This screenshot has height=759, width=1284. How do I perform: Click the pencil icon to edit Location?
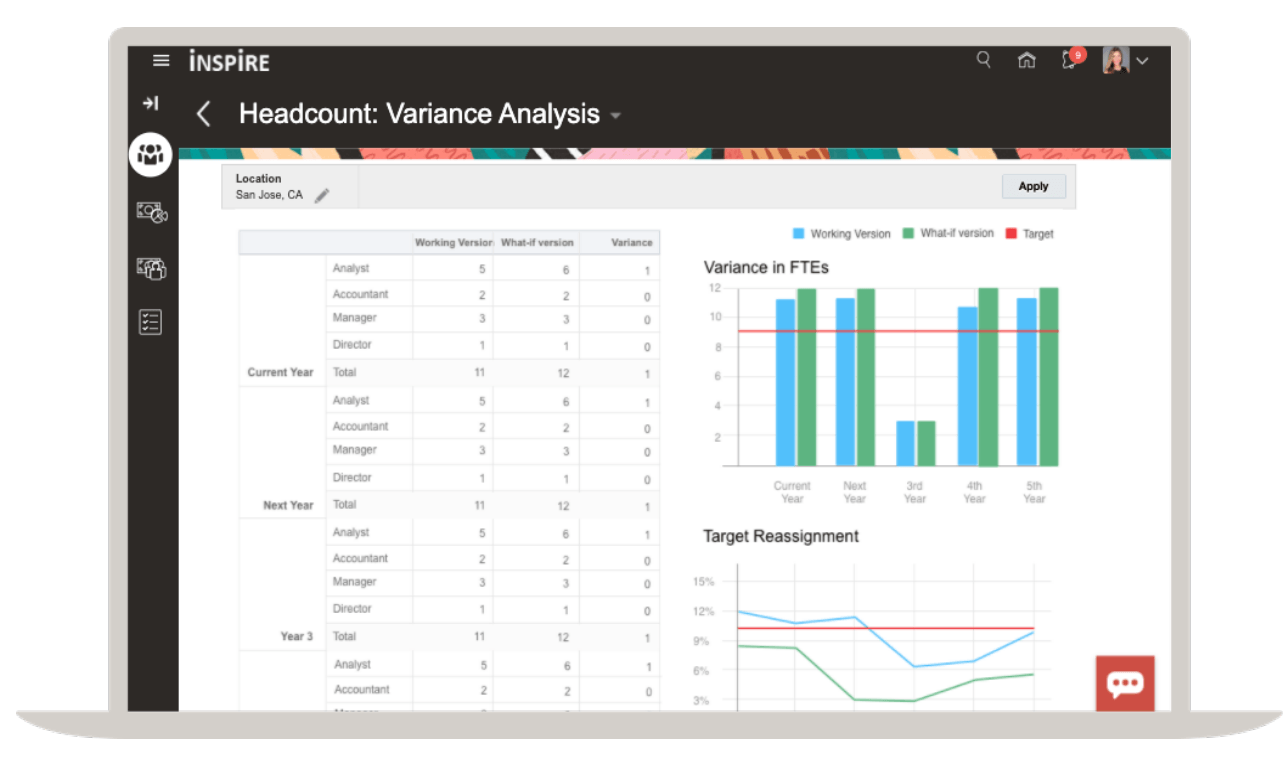tap(322, 197)
